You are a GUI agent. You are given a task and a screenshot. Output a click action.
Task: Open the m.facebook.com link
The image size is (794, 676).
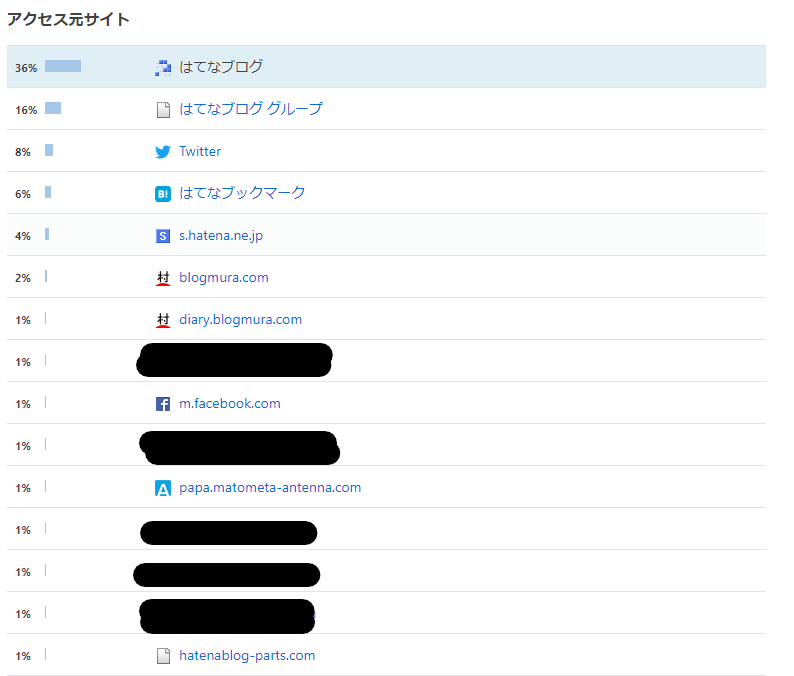[230, 404]
